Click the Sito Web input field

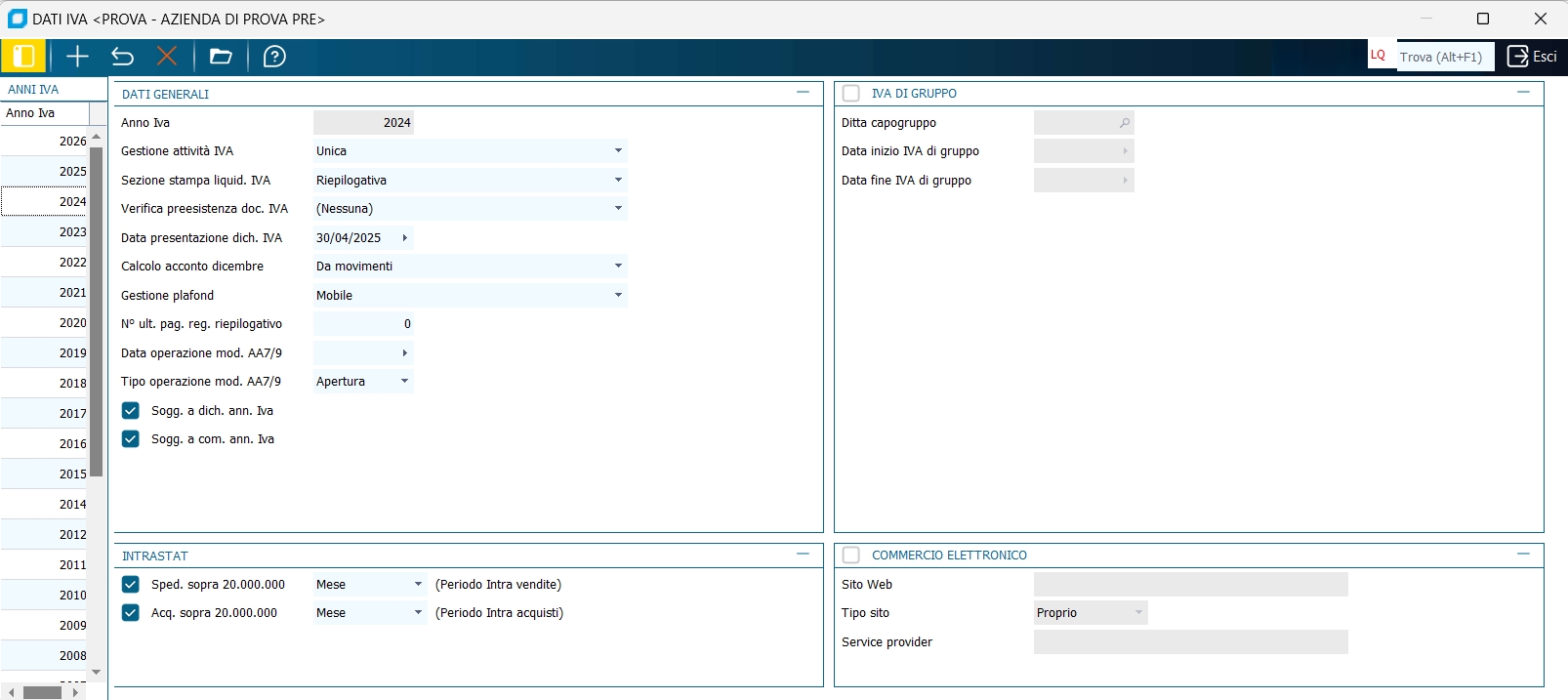1190,585
